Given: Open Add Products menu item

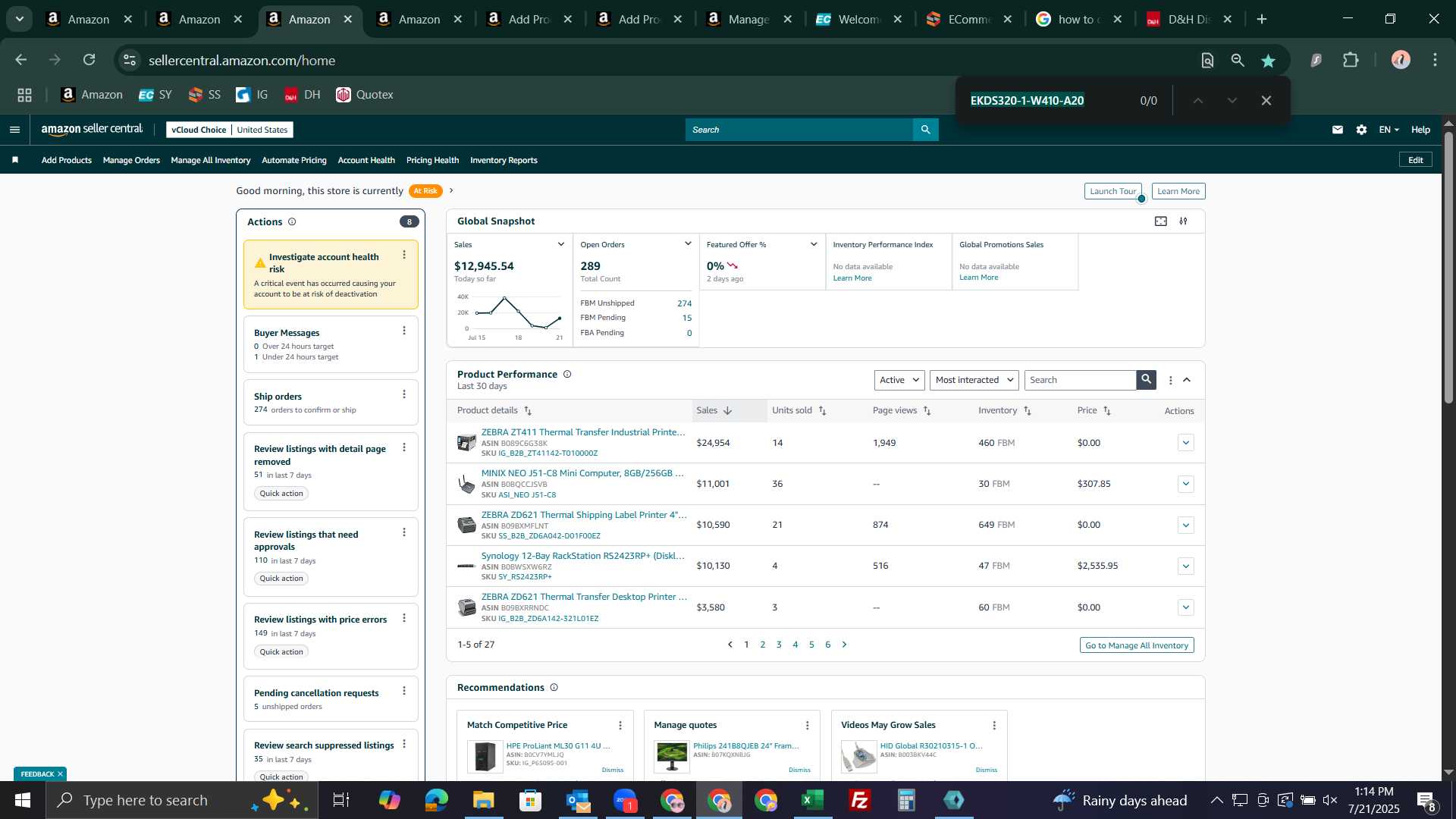Looking at the screenshot, I should tap(67, 160).
